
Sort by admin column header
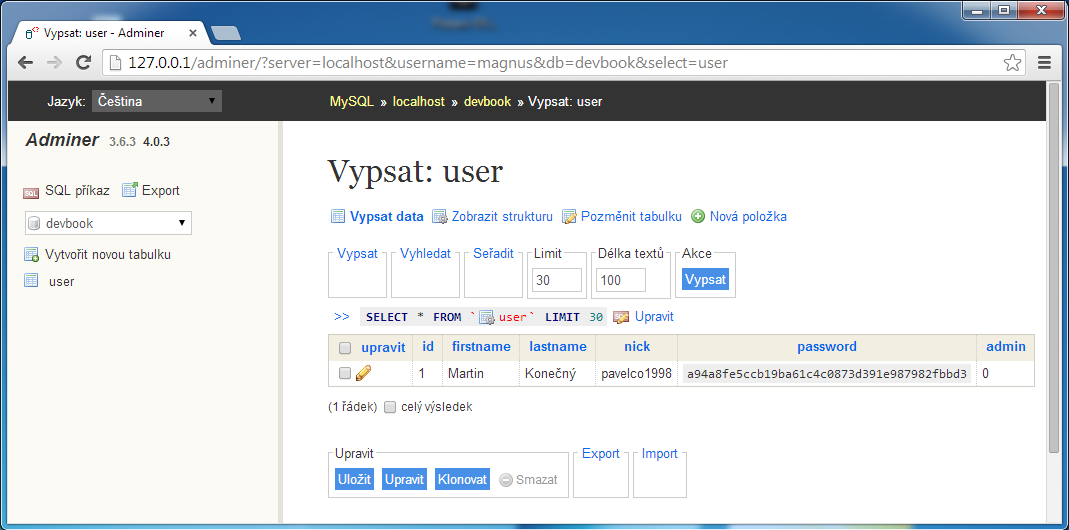[1006, 347]
